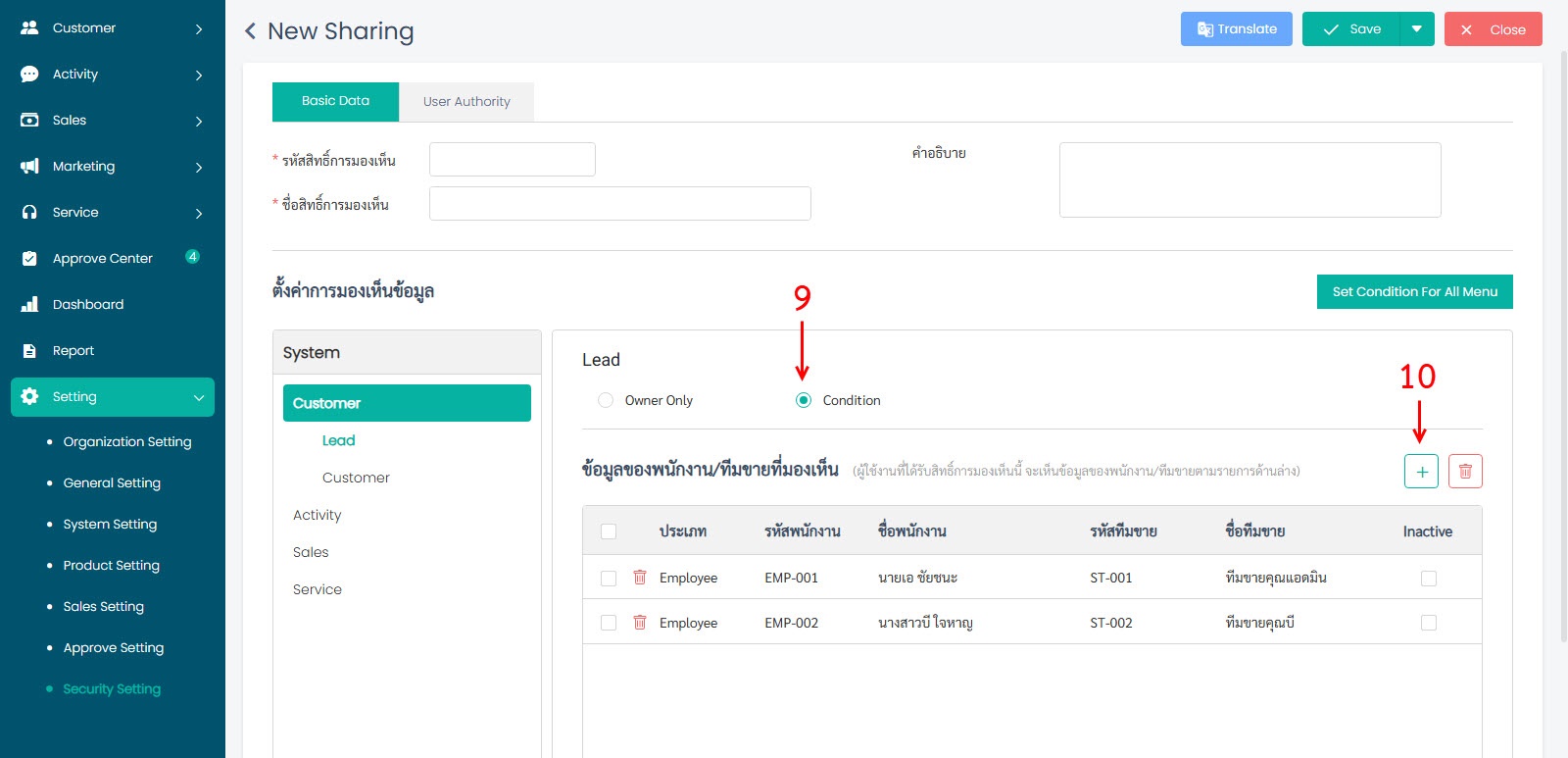Switch to the User Authority tab
The height and width of the screenshot is (758, 1568).
[x=466, y=102]
